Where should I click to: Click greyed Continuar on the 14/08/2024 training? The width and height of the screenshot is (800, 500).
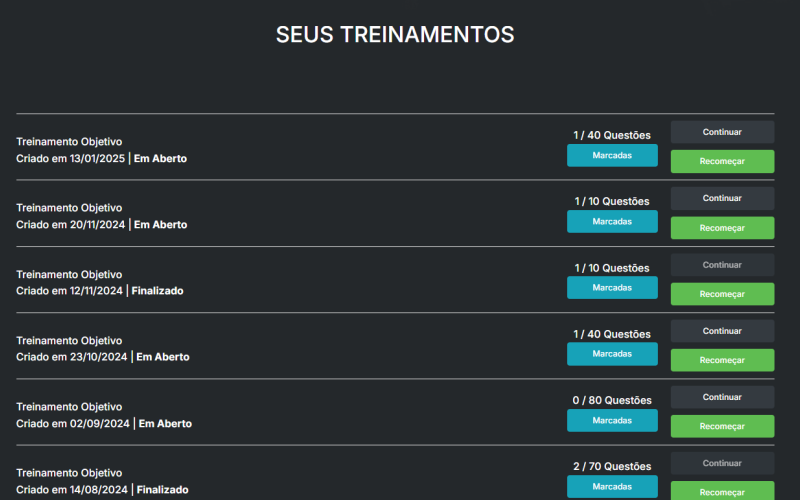tap(722, 463)
